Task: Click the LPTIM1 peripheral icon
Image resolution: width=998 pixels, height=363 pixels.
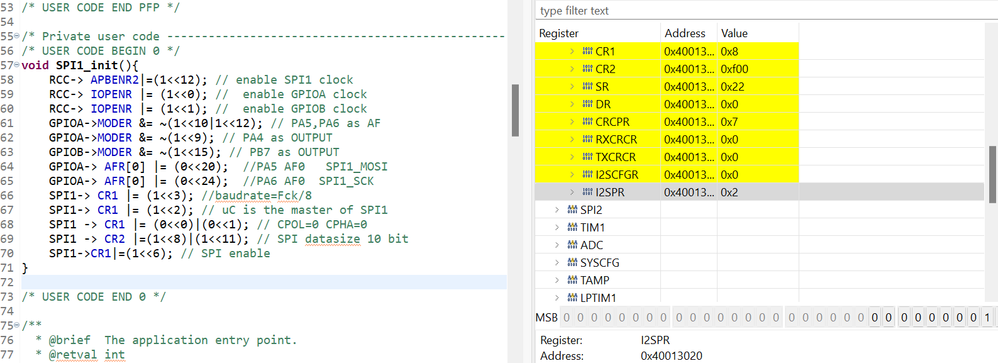Action: click(572, 297)
